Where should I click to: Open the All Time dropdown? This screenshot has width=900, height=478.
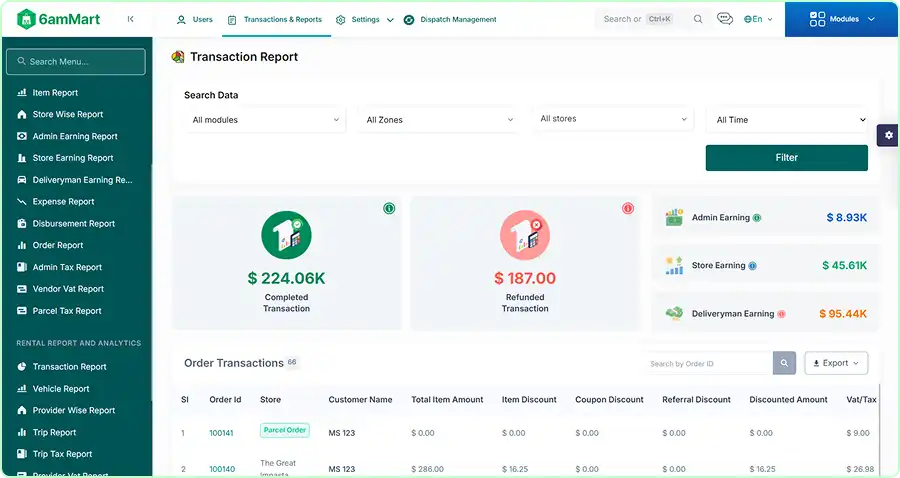click(x=788, y=119)
